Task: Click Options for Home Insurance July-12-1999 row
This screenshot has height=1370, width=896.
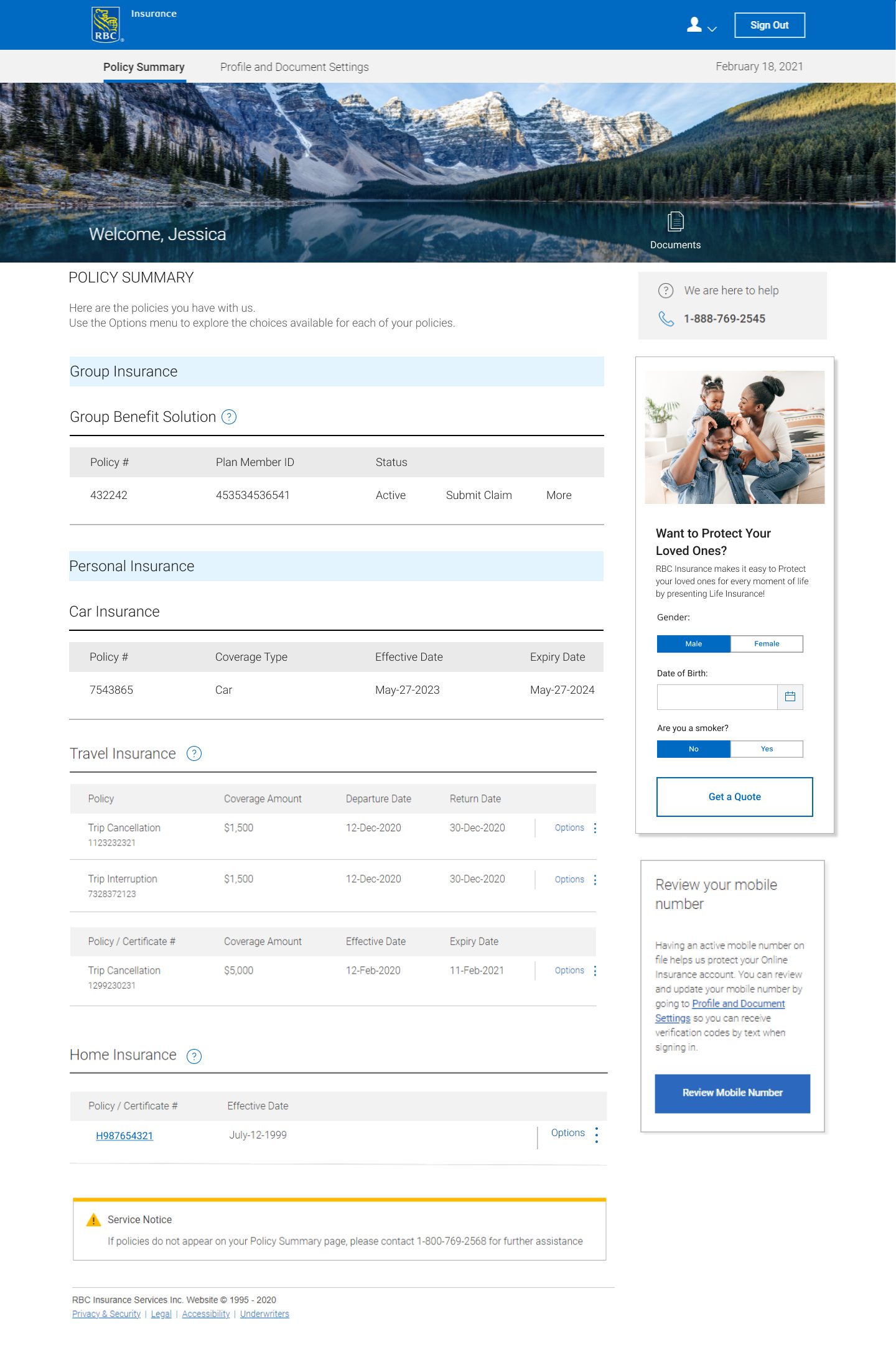Action: [x=568, y=1133]
